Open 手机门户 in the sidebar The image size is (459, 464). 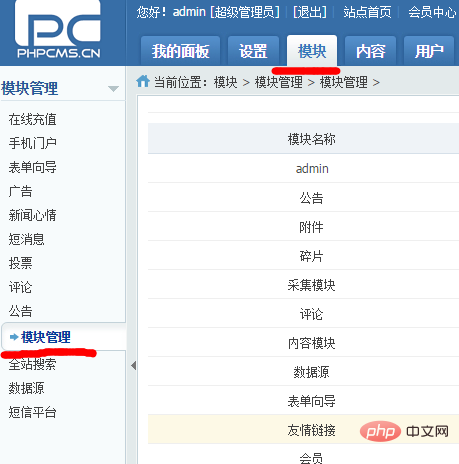pos(33,143)
